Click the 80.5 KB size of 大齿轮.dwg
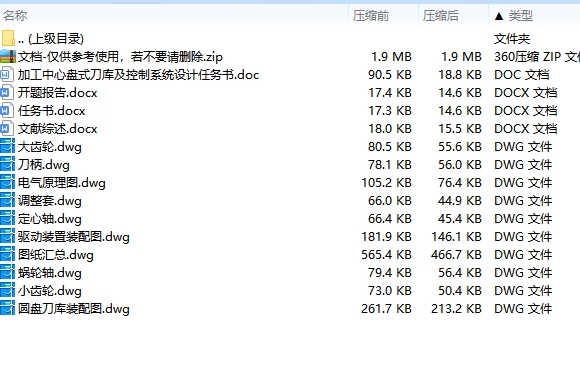This screenshot has width=580, height=382. pyautogui.click(x=390, y=147)
